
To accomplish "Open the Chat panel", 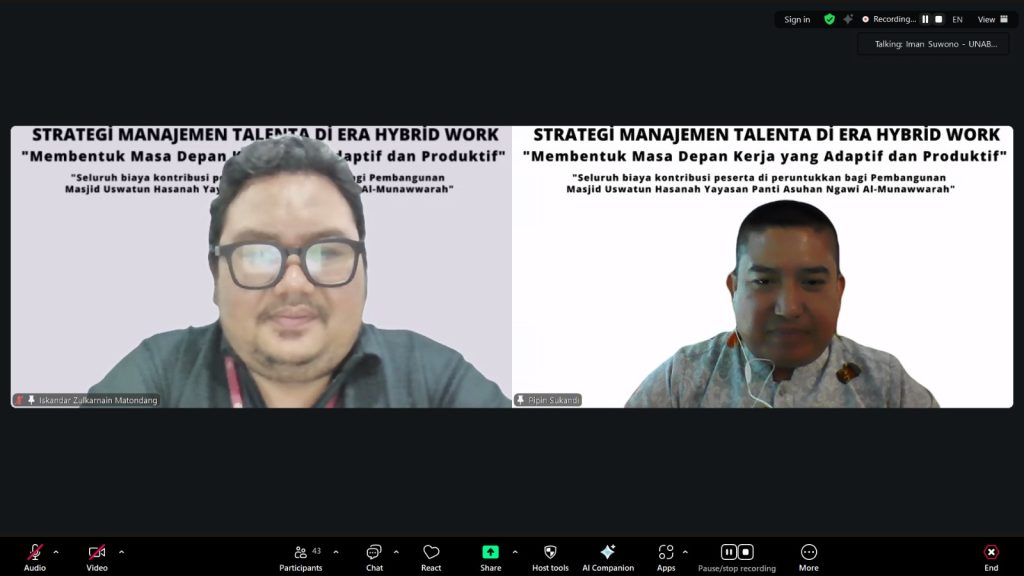I will pyautogui.click(x=374, y=553).
